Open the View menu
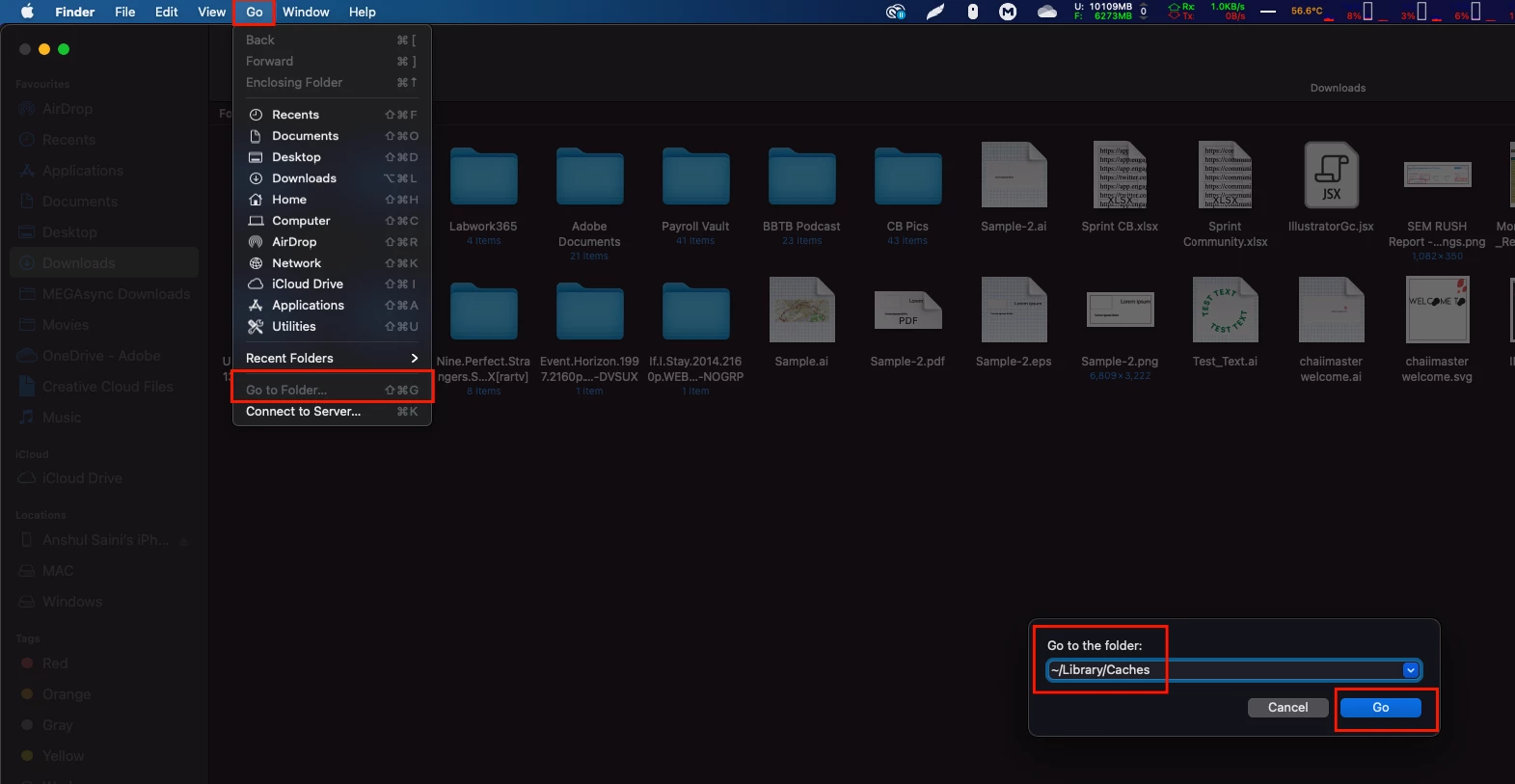1515x784 pixels. (212, 12)
